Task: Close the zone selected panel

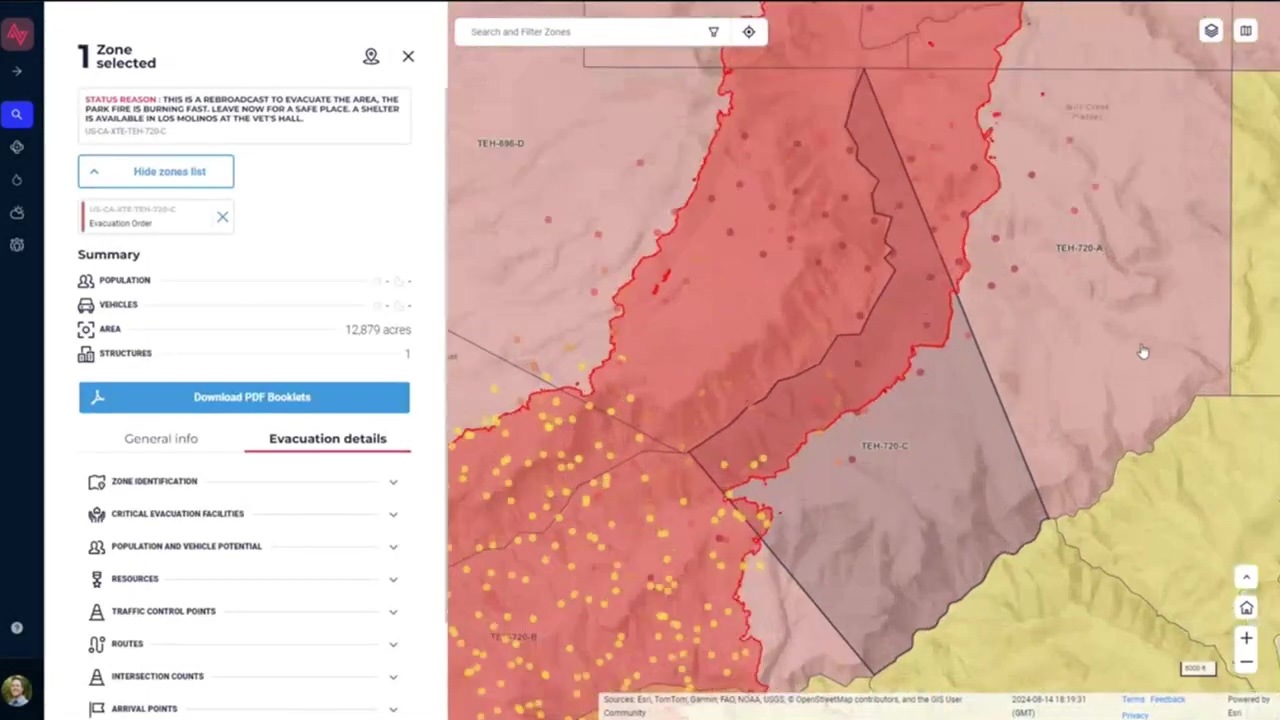Action: click(x=408, y=57)
